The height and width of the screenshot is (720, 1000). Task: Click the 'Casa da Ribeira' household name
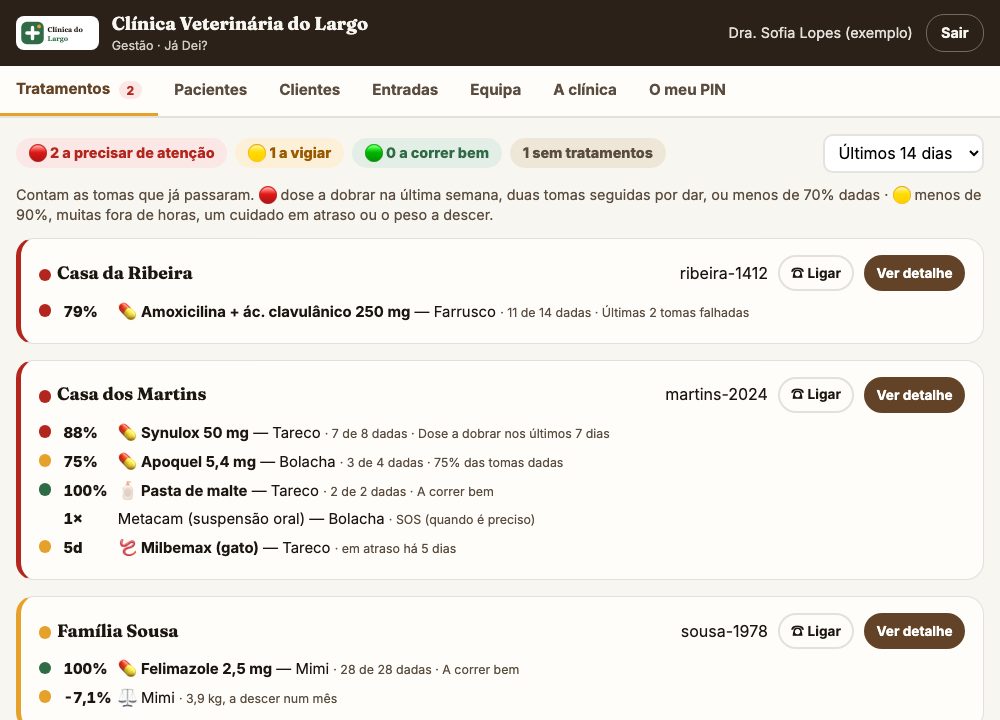point(124,273)
